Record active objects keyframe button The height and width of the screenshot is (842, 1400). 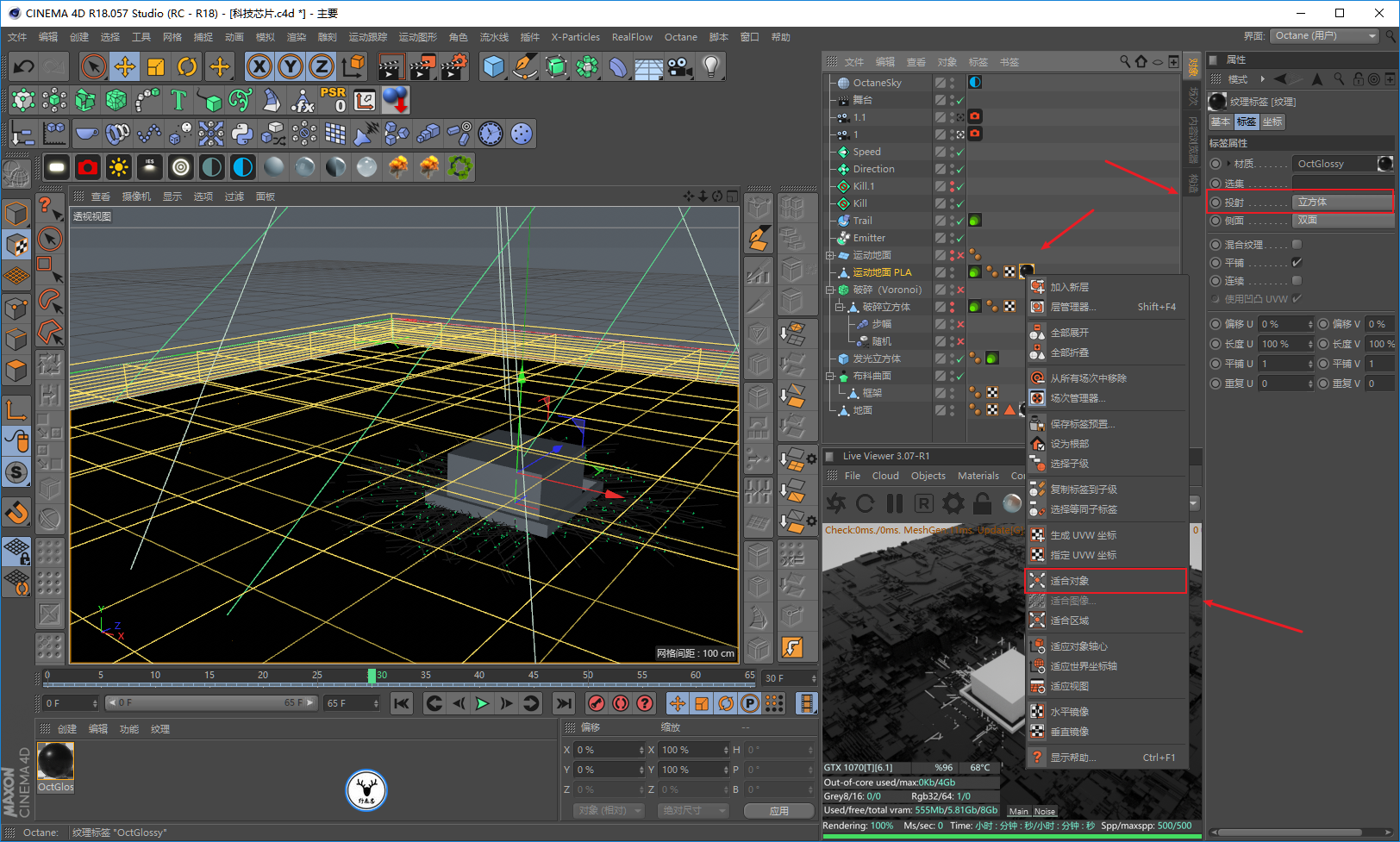597,703
